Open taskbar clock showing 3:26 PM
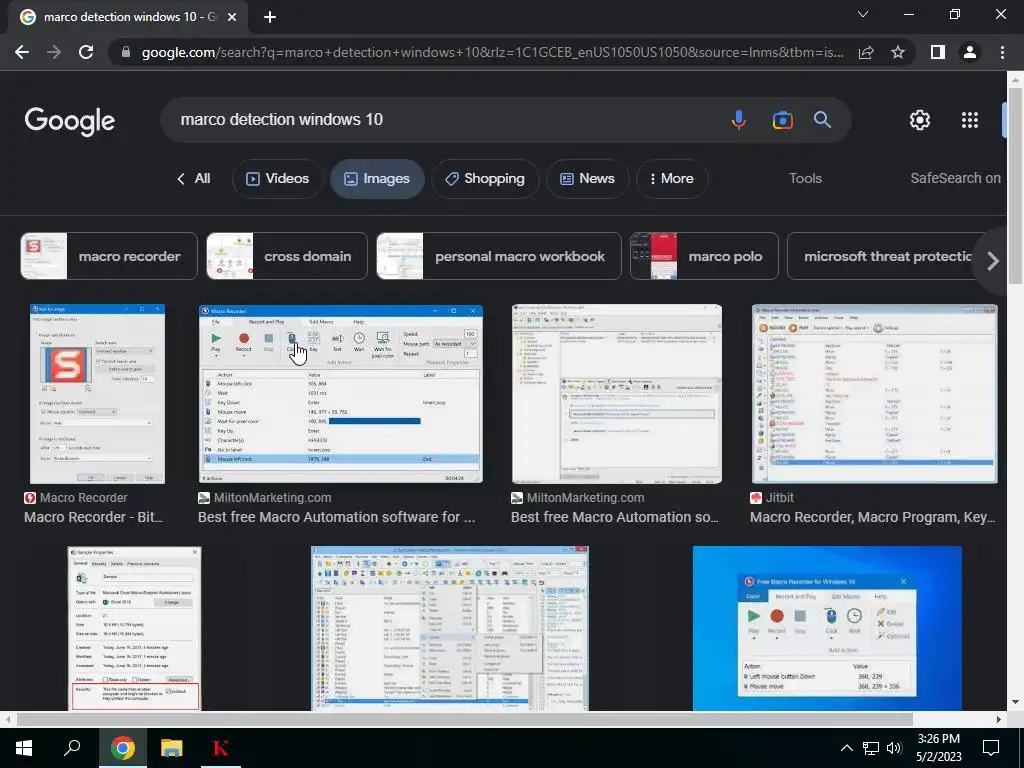This screenshot has width=1024, height=768. 938,748
